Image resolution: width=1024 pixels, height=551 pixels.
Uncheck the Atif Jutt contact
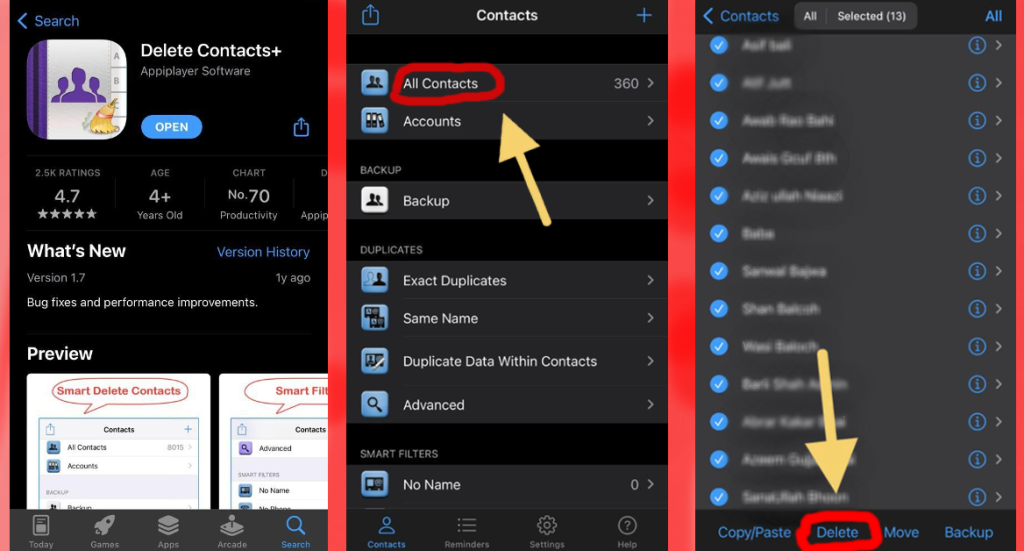tap(719, 82)
